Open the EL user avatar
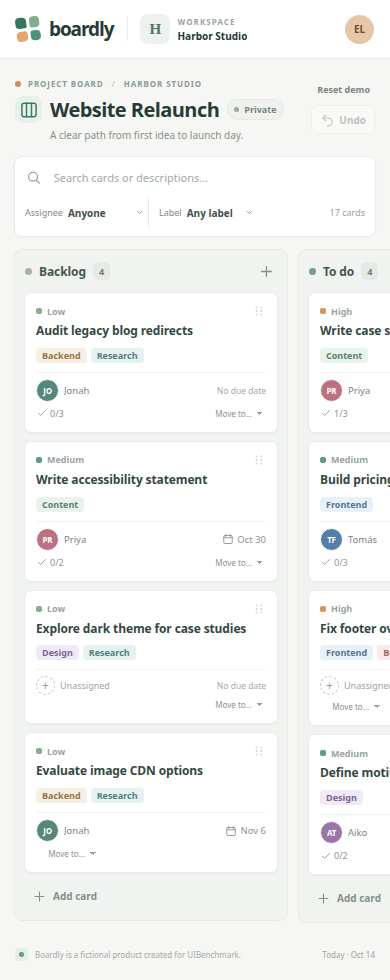 click(x=359, y=29)
